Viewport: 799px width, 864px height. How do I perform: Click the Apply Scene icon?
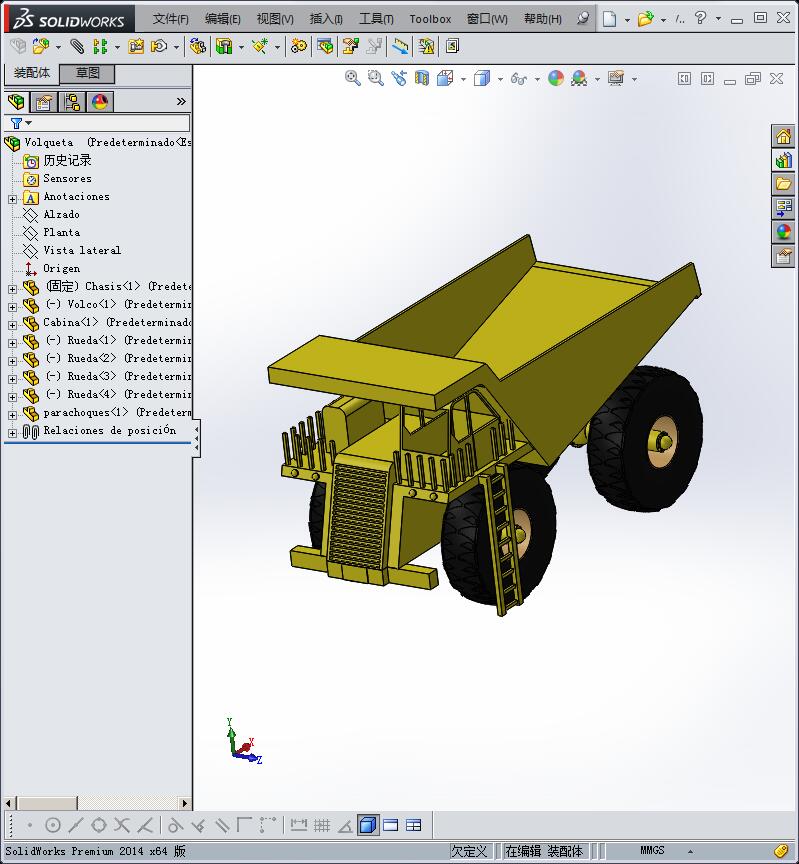click(x=579, y=79)
